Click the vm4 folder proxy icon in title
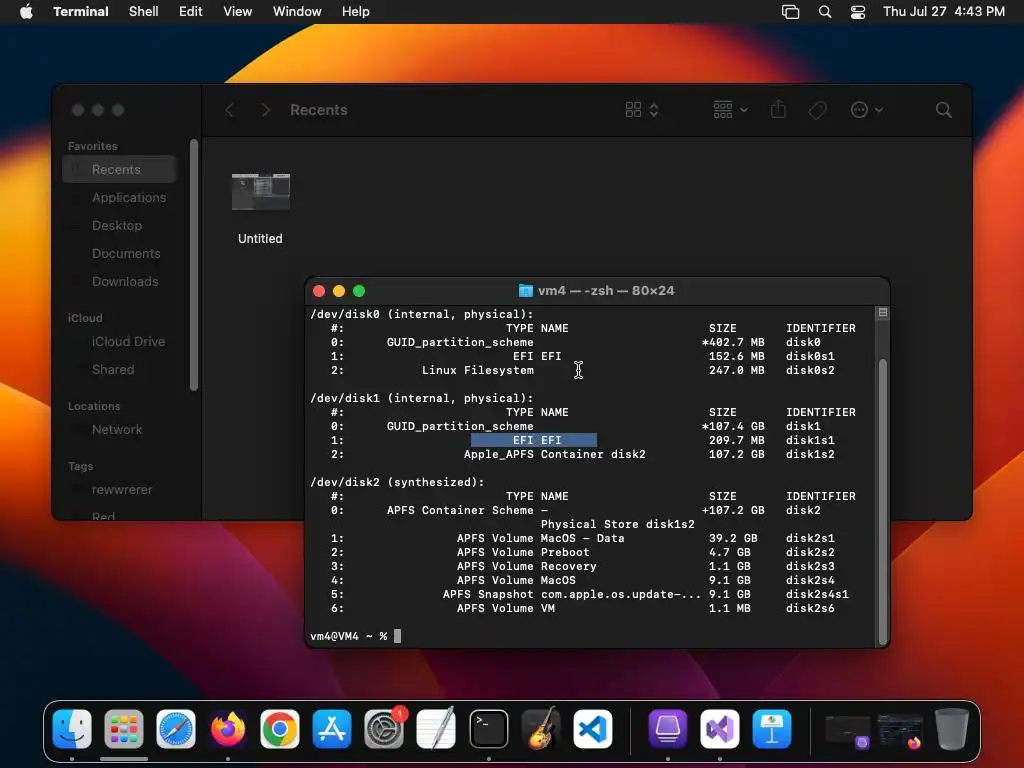Screen dimensions: 1024x768 coord(525,291)
